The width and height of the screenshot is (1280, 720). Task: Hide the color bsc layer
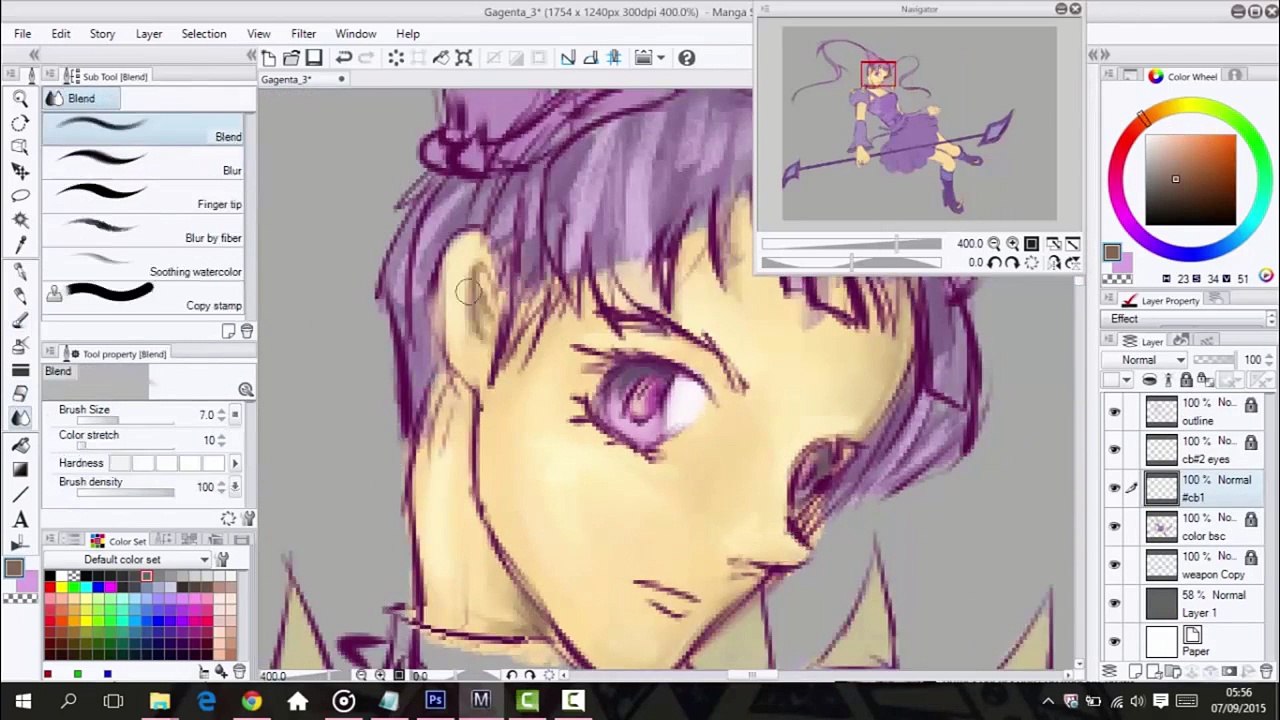[1114, 526]
